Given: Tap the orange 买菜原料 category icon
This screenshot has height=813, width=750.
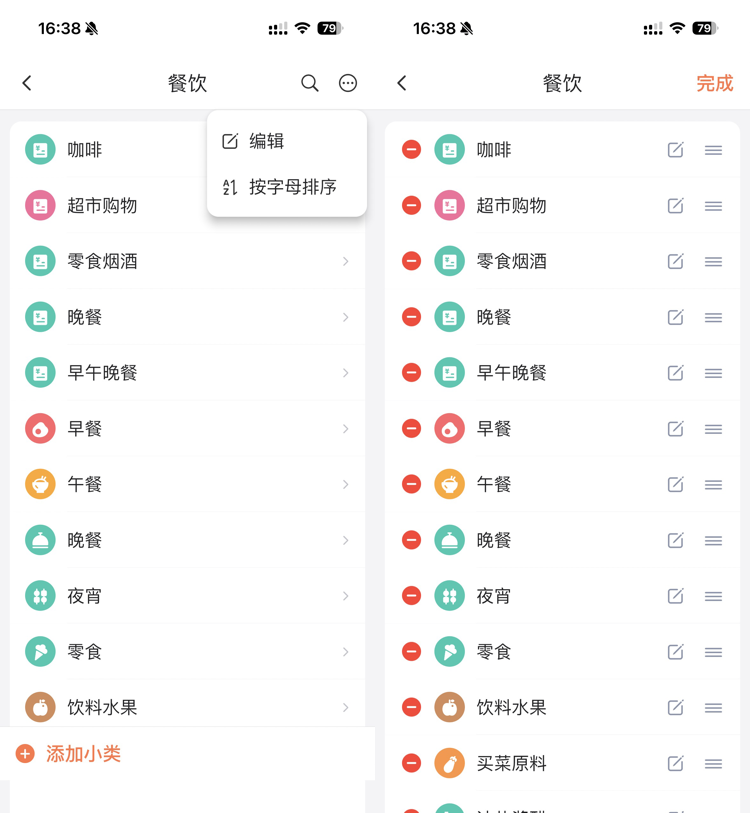Looking at the screenshot, I should (450, 763).
